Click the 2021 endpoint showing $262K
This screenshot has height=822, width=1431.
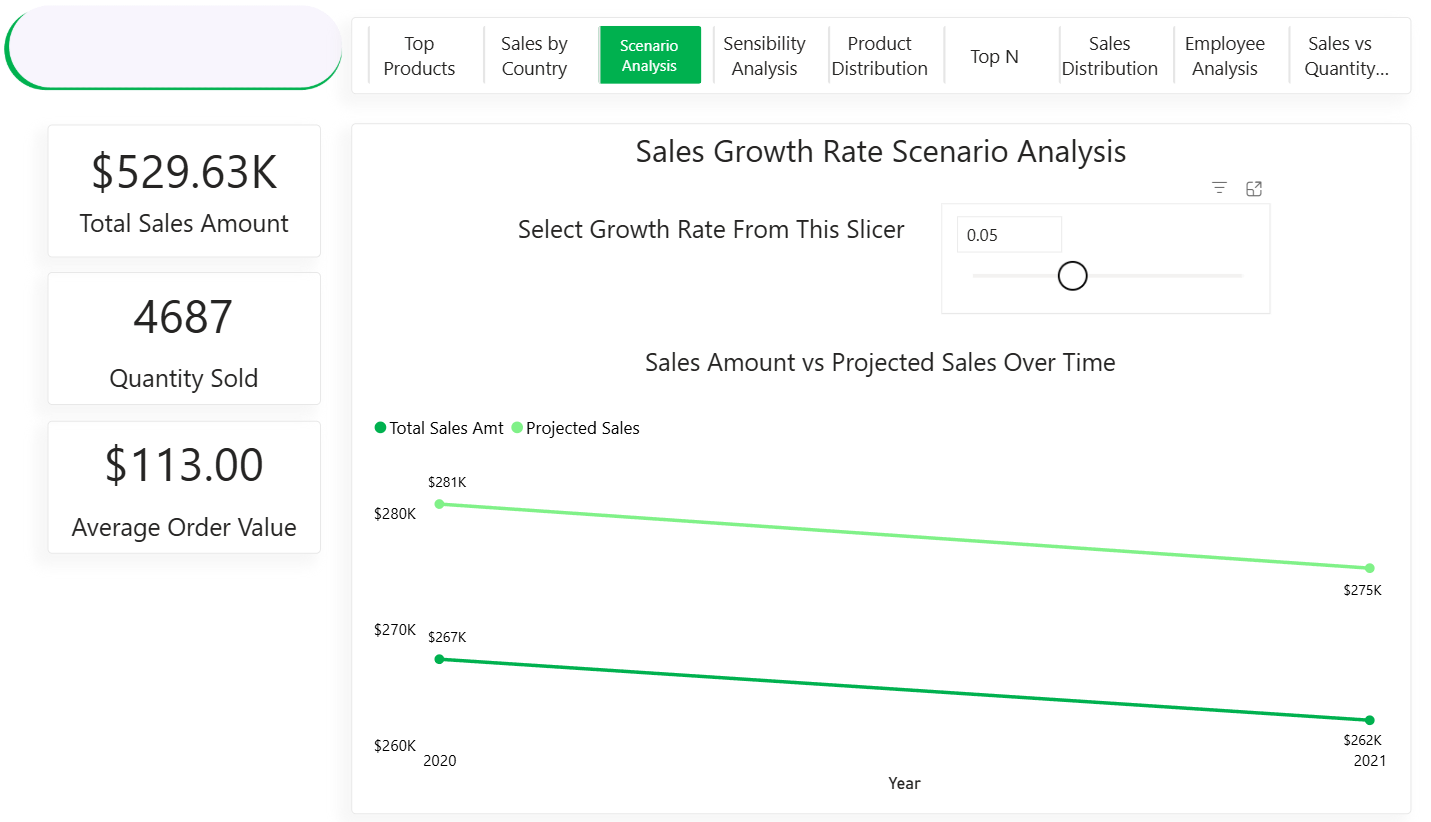pyautogui.click(x=1368, y=719)
